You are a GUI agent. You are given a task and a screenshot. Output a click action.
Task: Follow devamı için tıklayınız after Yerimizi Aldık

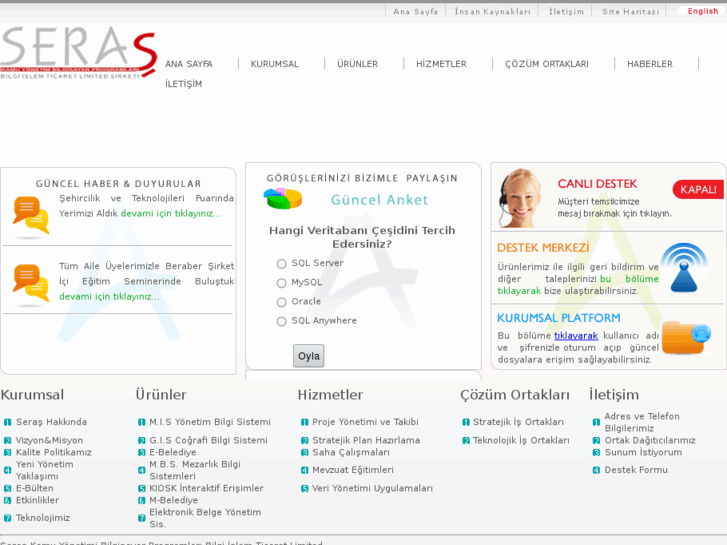tap(171, 213)
